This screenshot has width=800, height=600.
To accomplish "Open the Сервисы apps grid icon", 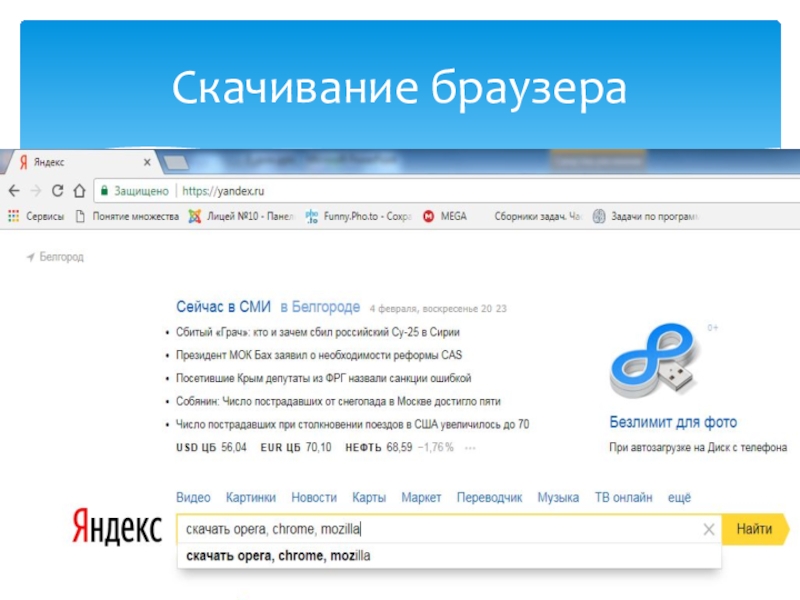I will coord(14,216).
